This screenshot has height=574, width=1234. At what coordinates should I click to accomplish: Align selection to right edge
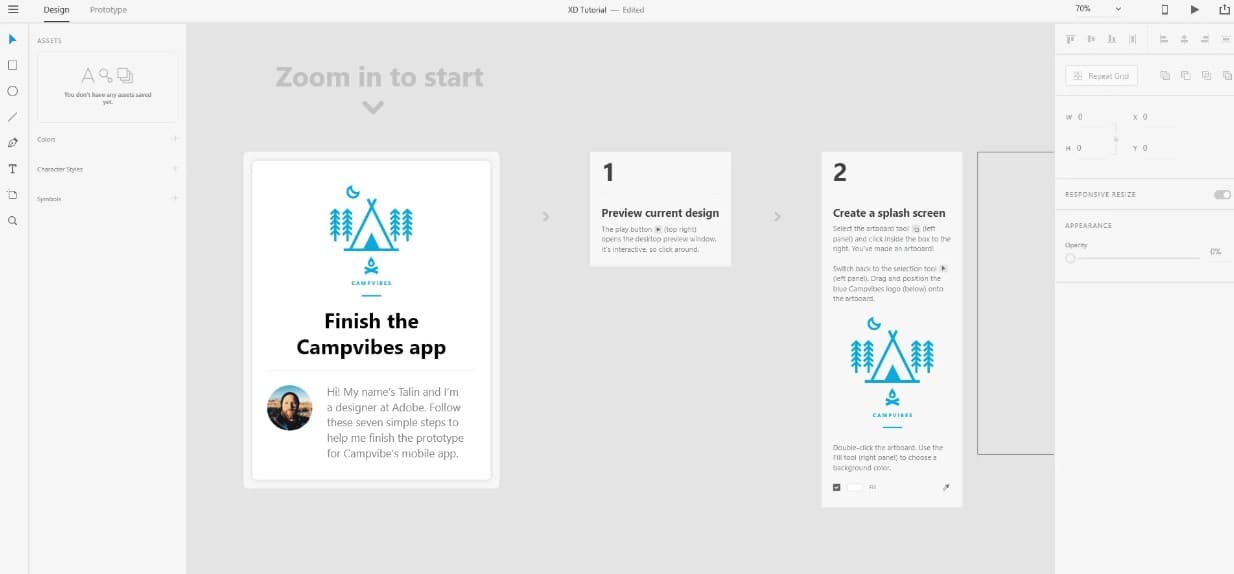1205,39
